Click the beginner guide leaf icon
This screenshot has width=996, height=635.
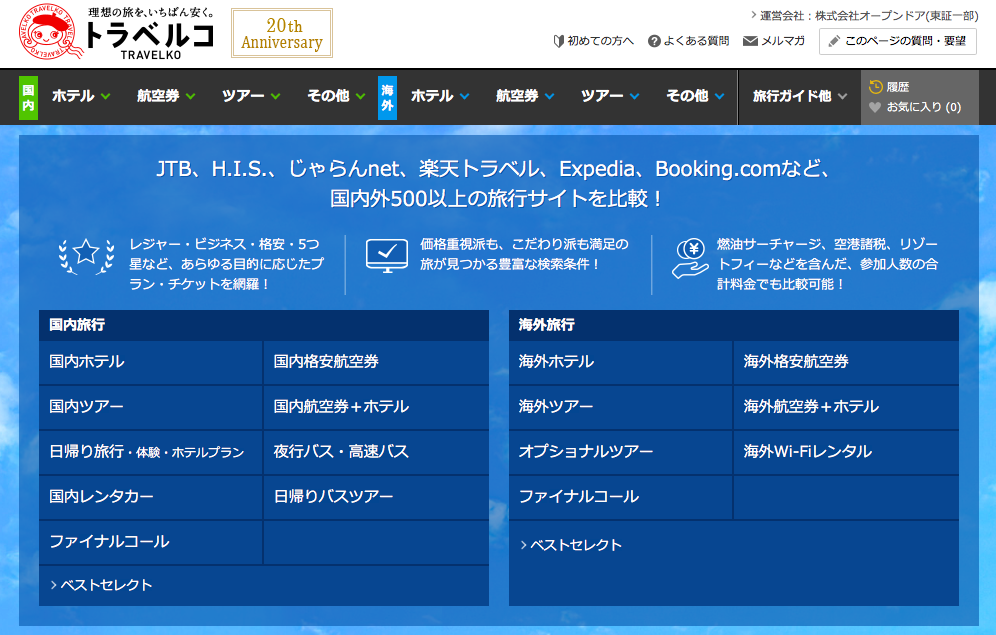tap(558, 41)
